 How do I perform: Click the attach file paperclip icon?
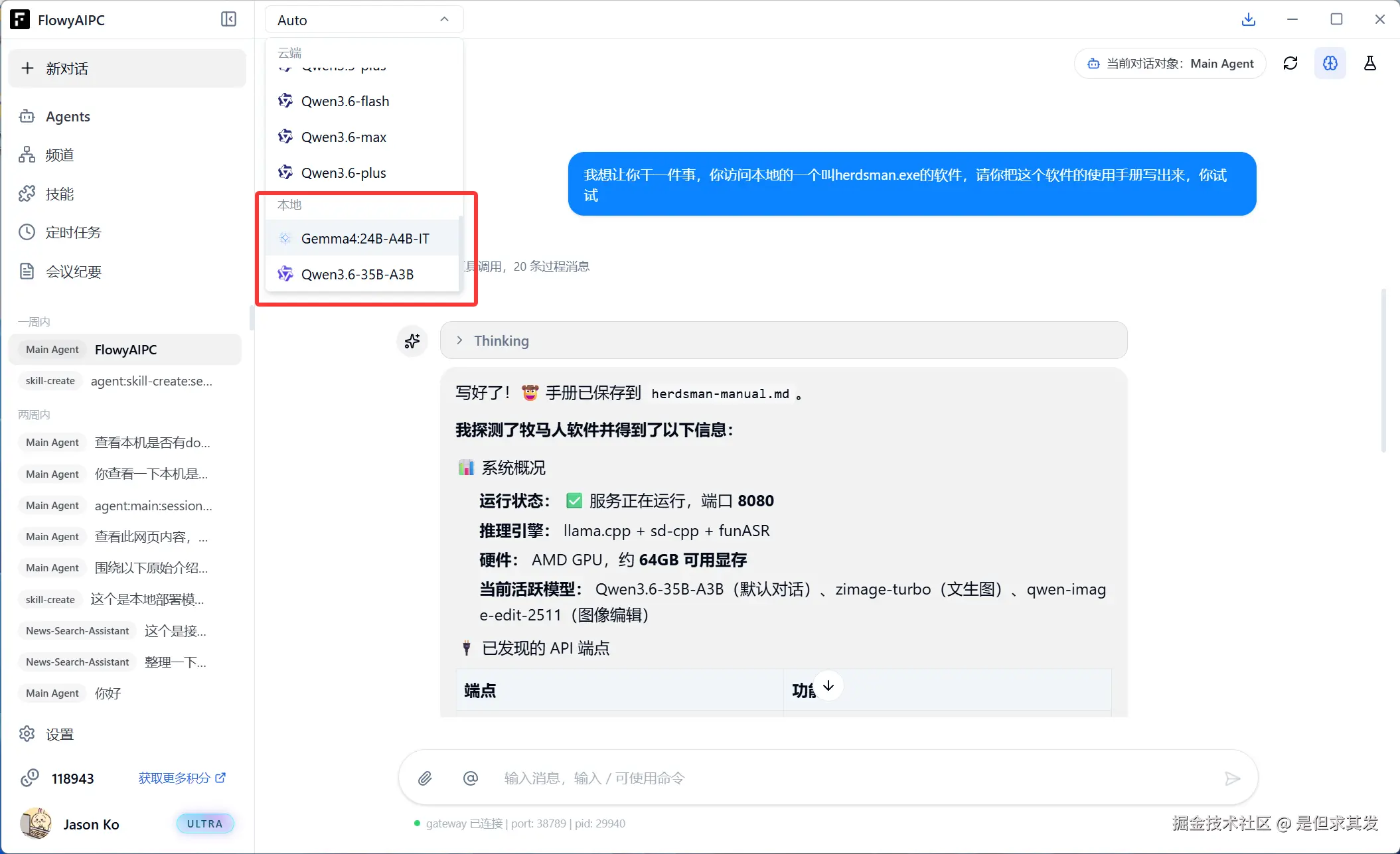pyautogui.click(x=425, y=778)
